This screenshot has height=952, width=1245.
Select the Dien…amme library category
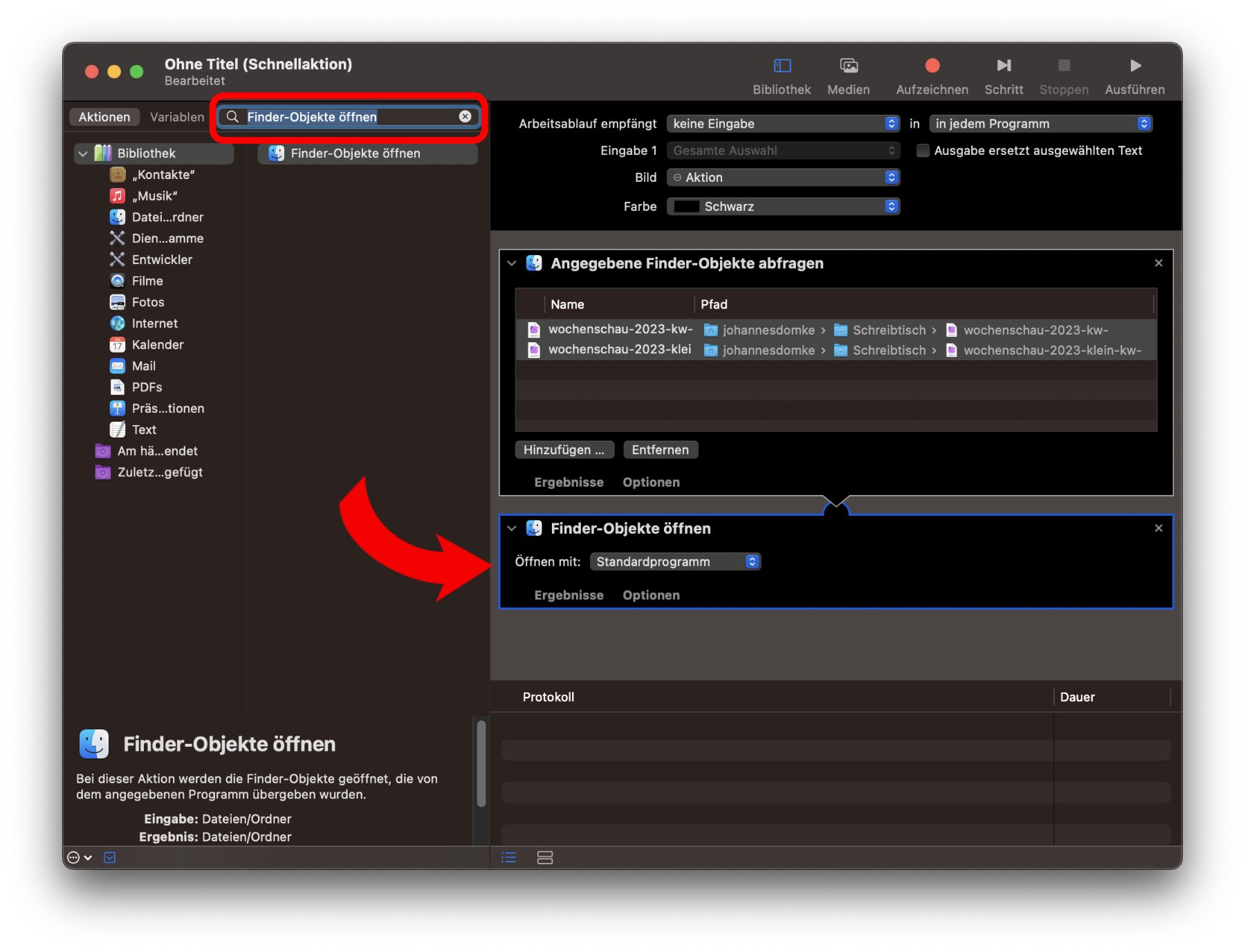click(167, 239)
